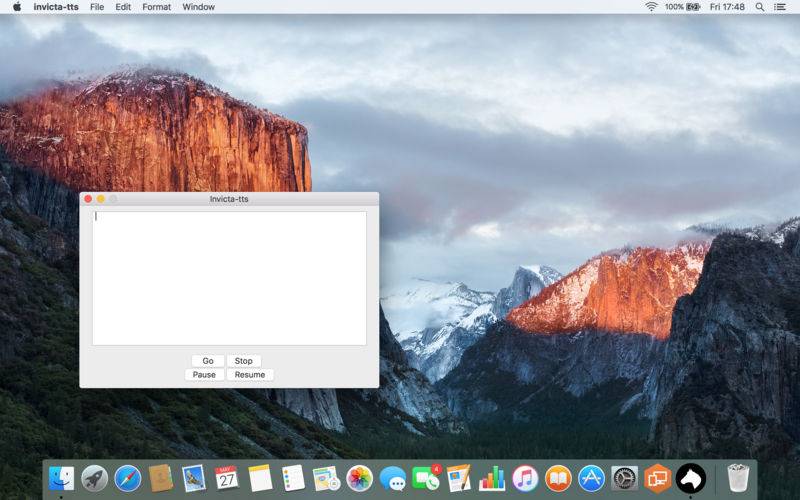Open Mail stamp icon in dock
800x500 pixels.
tap(194, 479)
